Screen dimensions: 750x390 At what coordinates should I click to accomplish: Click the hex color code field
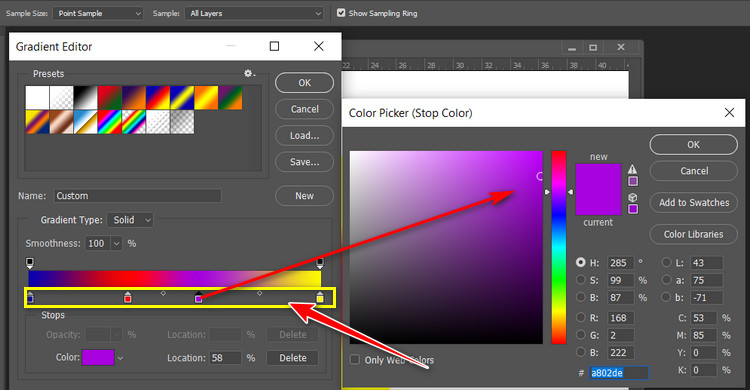click(x=619, y=373)
